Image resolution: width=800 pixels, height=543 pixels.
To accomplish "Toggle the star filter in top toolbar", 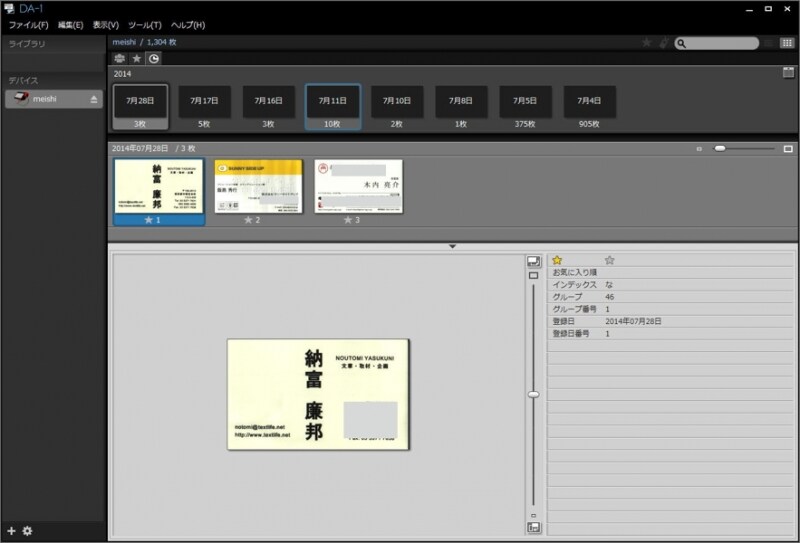I will tap(647, 43).
